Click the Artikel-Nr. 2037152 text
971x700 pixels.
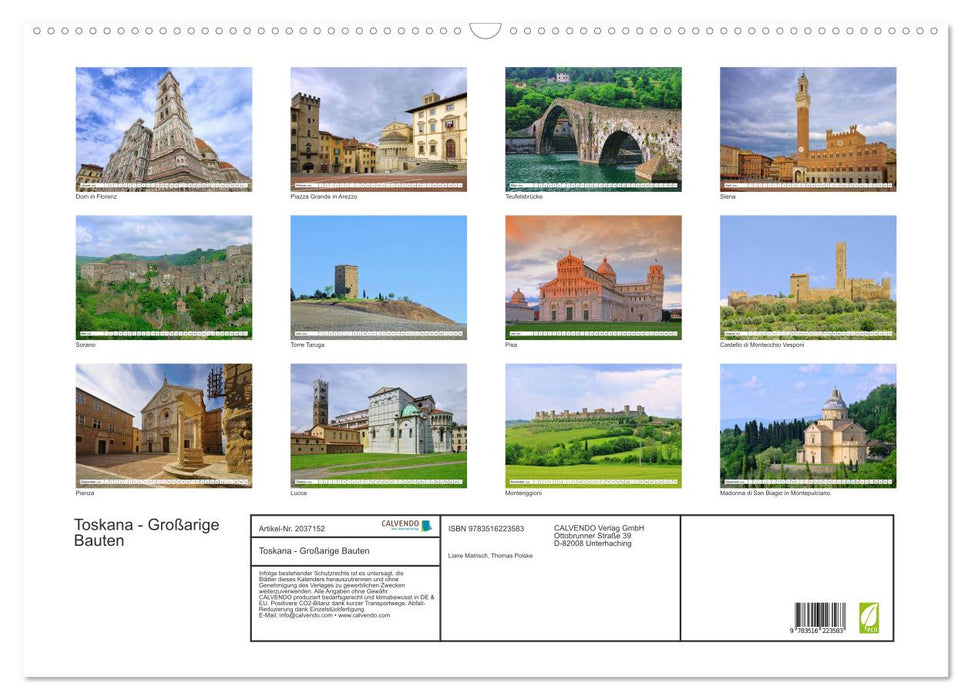291,528
